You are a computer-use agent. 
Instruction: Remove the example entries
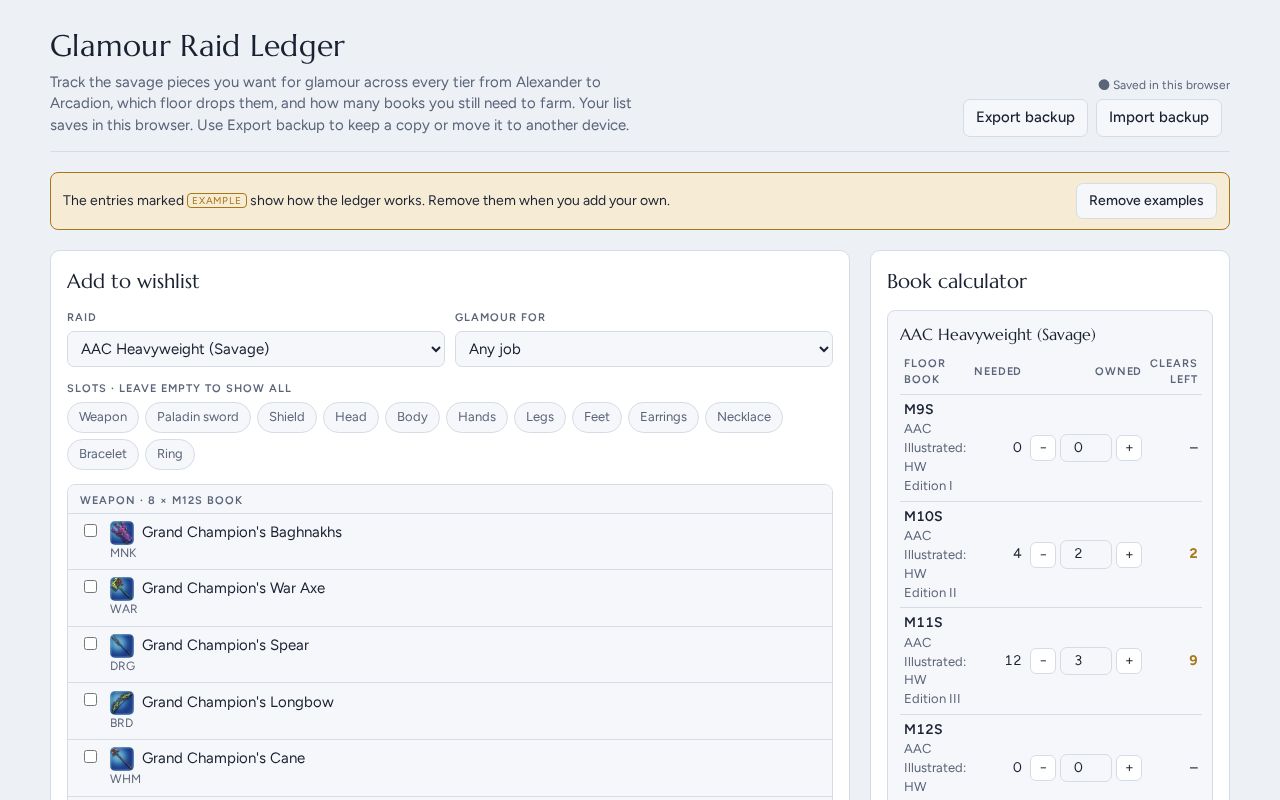coord(1146,201)
